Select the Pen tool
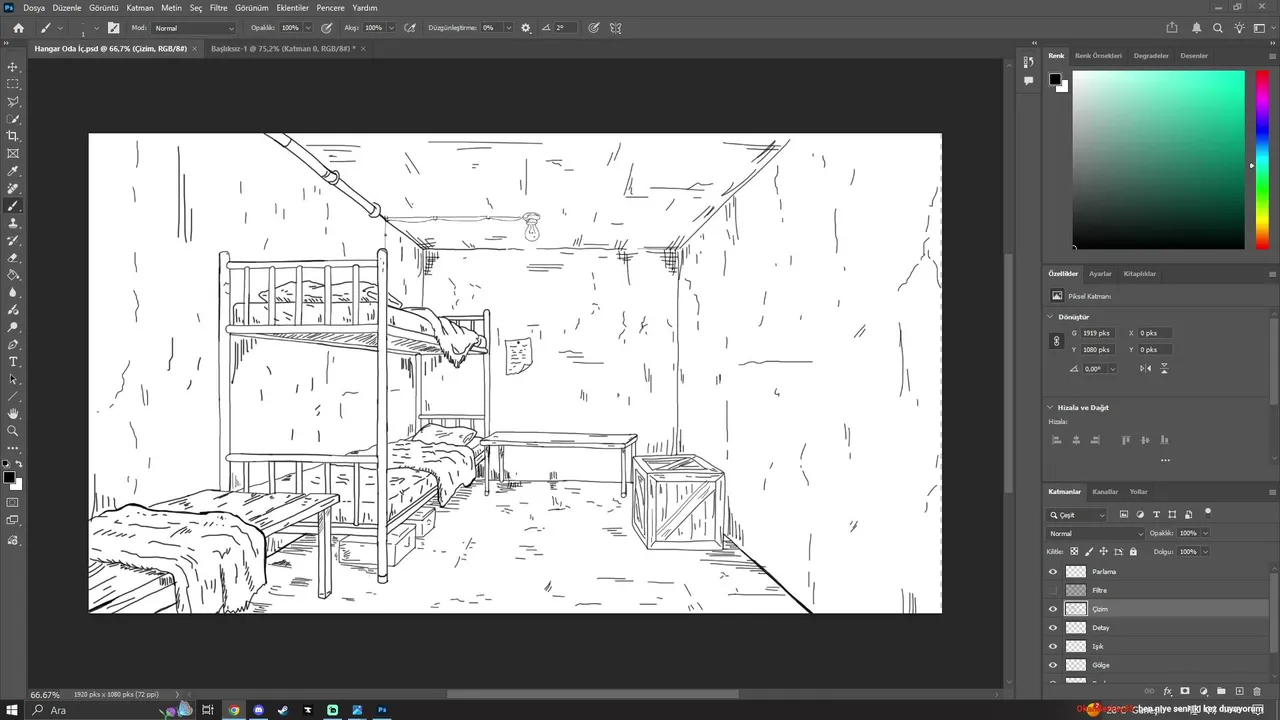The width and height of the screenshot is (1280, 720). [x=13, y=344]
